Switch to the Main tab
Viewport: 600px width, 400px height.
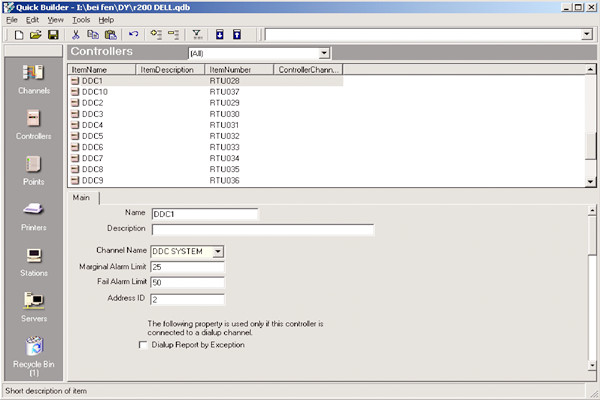pos(82,197)
